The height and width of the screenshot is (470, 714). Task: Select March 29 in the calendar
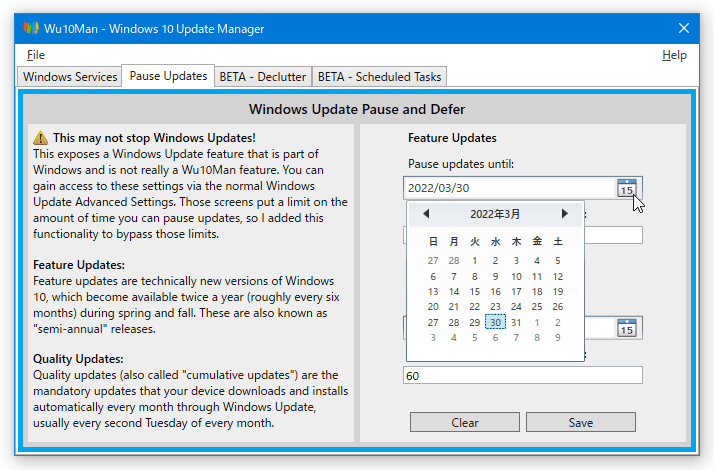tap(474, 322)
